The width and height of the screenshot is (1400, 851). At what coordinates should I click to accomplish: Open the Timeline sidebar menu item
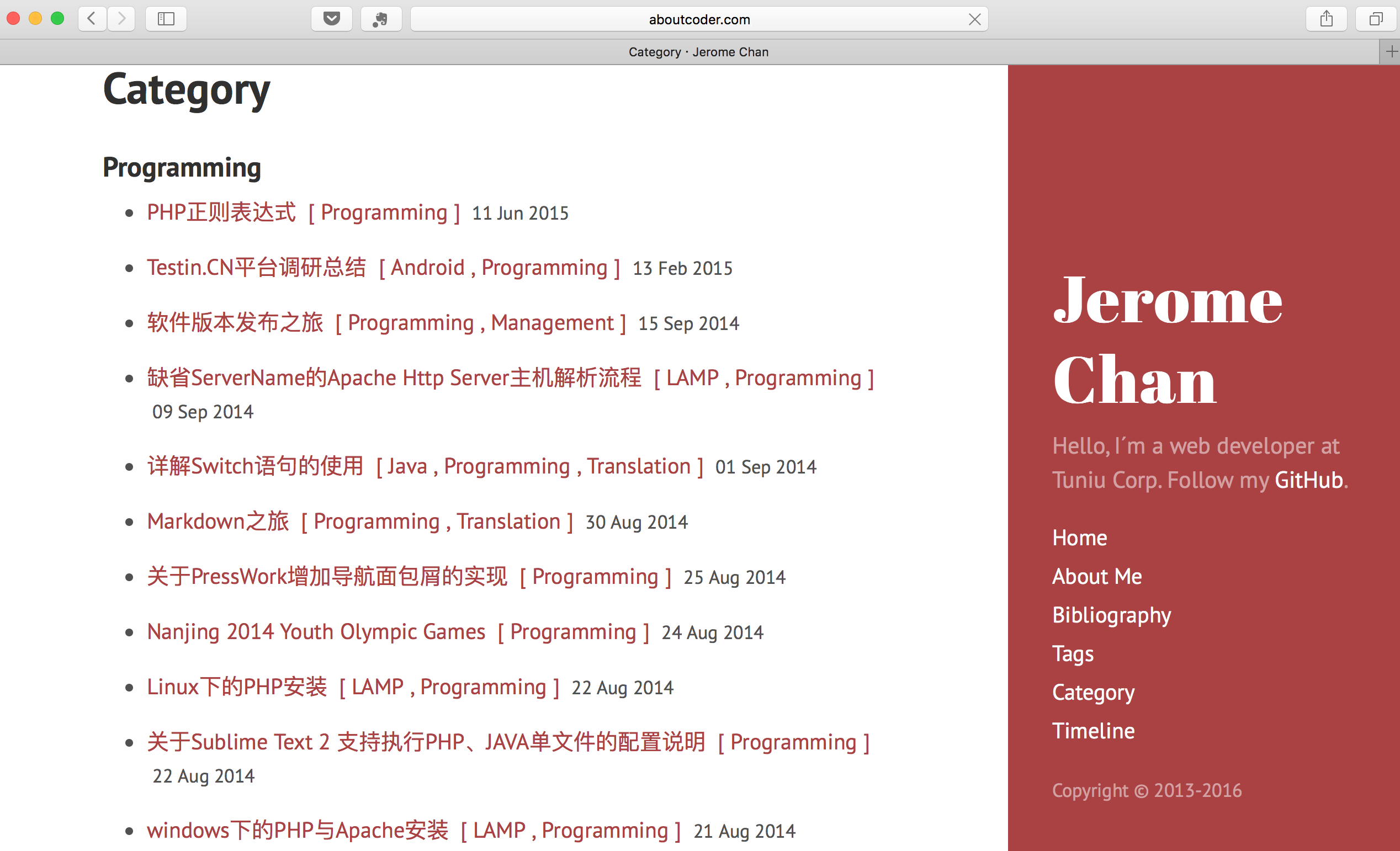1093,731
